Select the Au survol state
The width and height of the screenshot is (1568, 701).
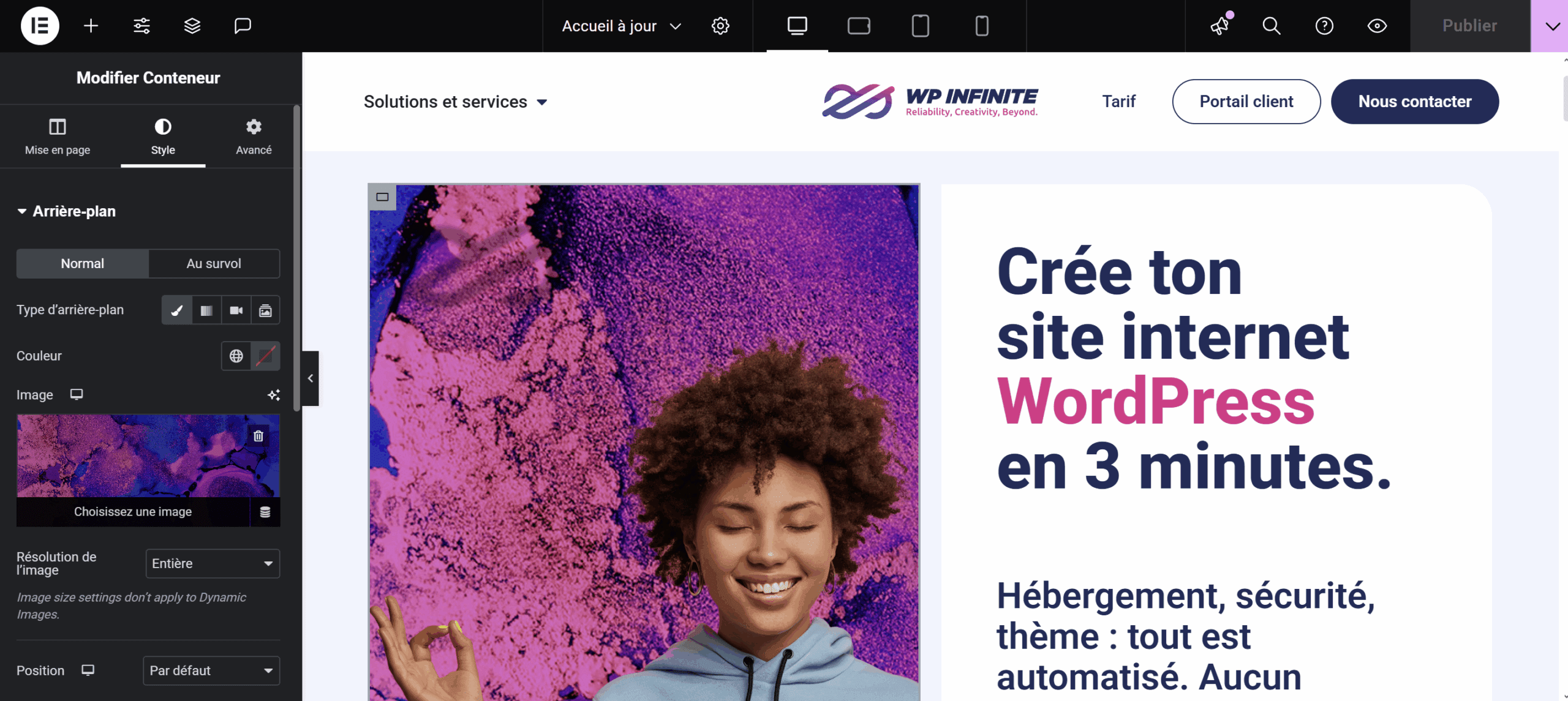coord(214,263)
